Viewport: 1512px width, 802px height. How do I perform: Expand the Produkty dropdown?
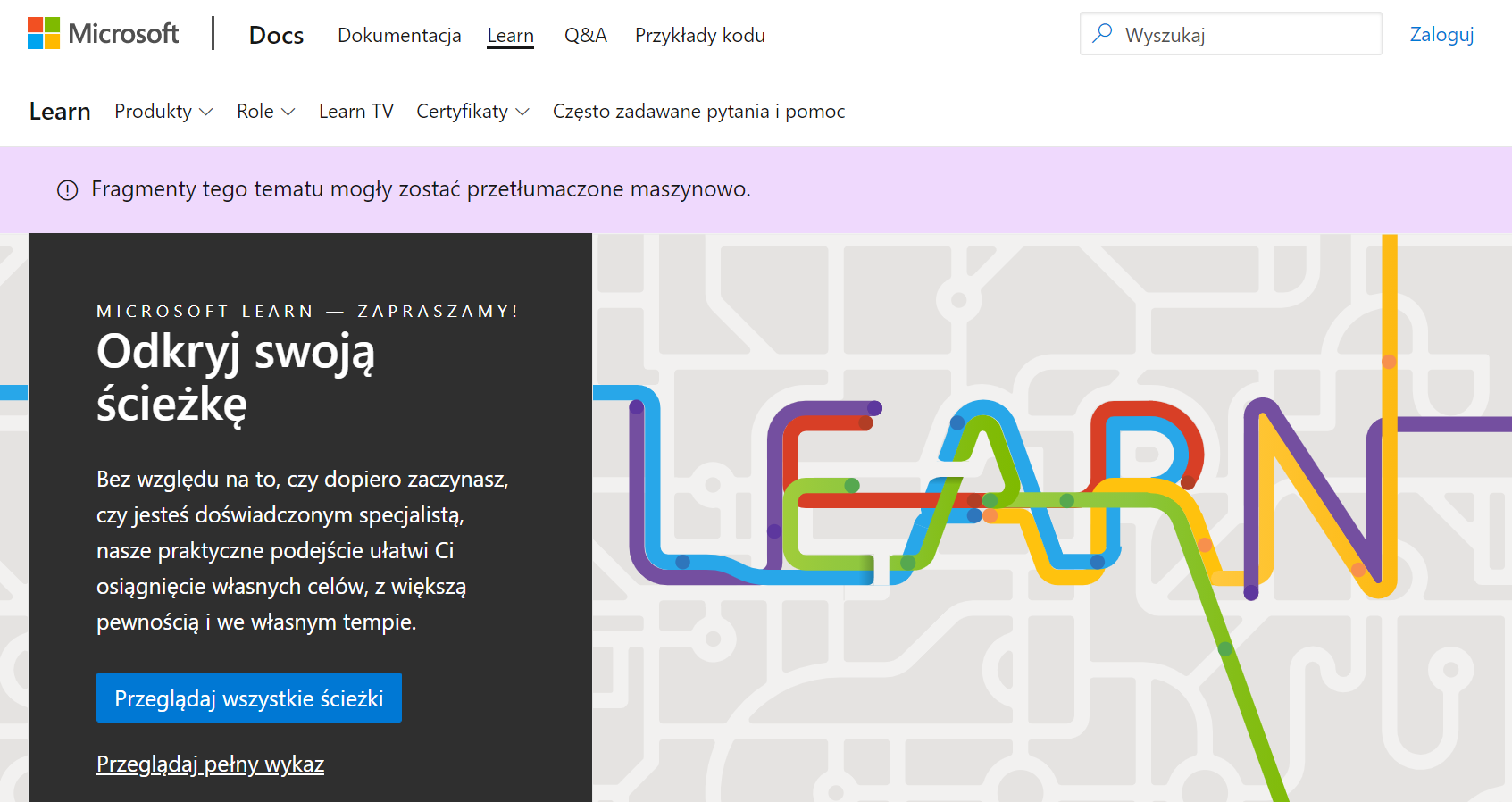coord(163,112)
